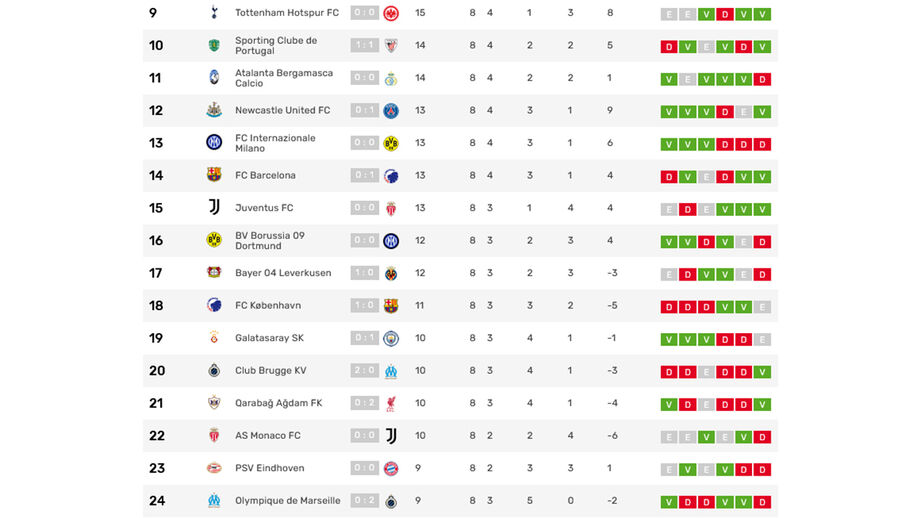Click the 2:0 score badge in Club Brugge's row
This screenshot has height=518, width=920.
(x=364, y=371)
